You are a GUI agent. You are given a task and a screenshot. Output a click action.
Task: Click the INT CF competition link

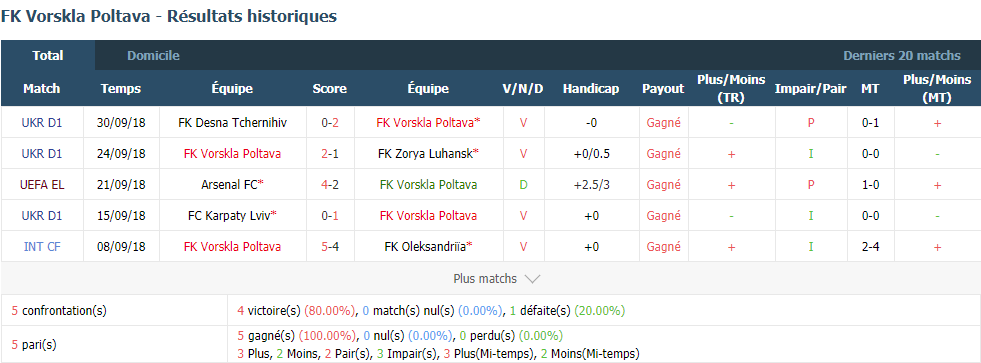click(42, 247)
